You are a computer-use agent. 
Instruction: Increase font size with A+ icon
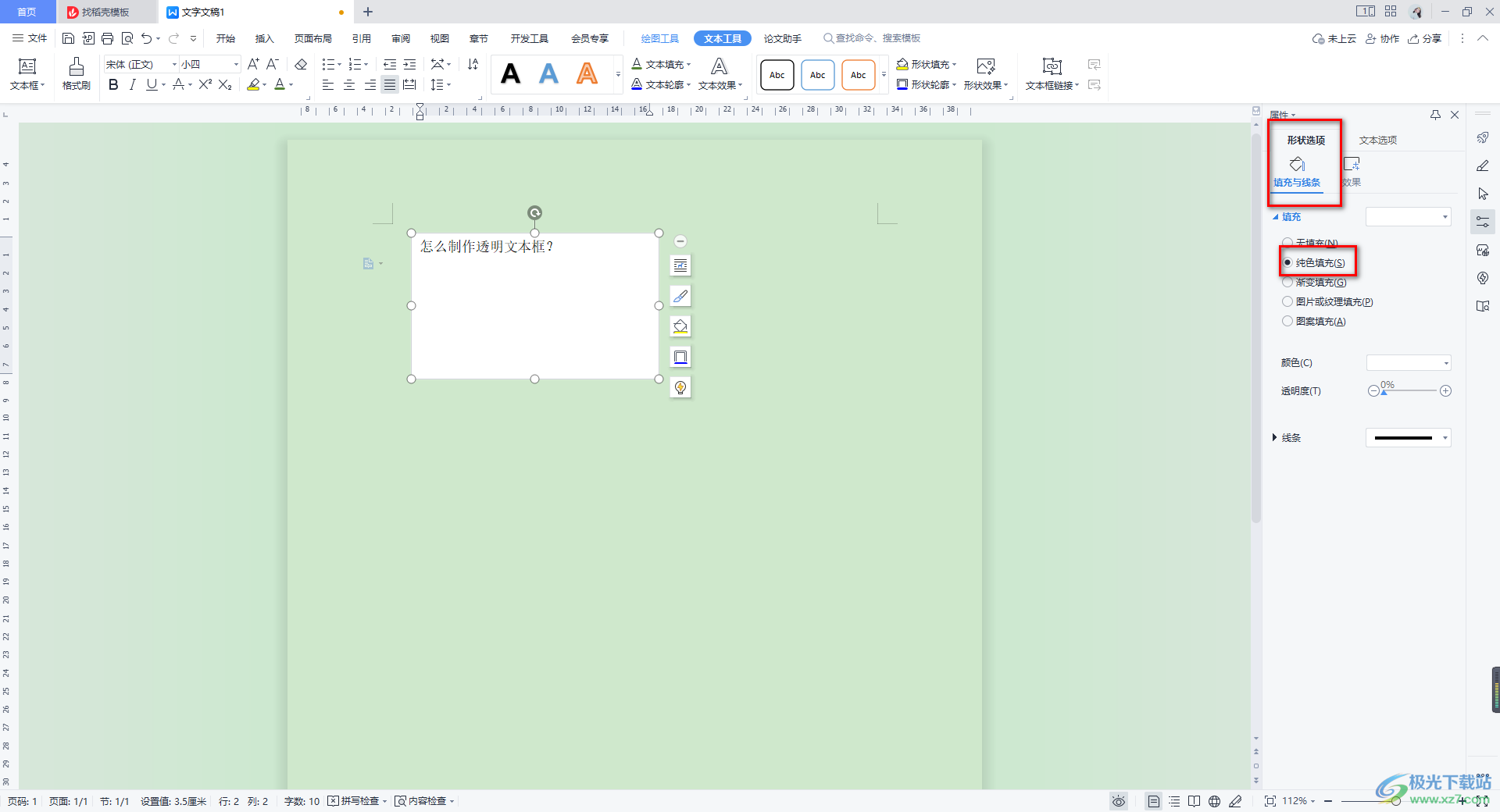click(253, 64)
